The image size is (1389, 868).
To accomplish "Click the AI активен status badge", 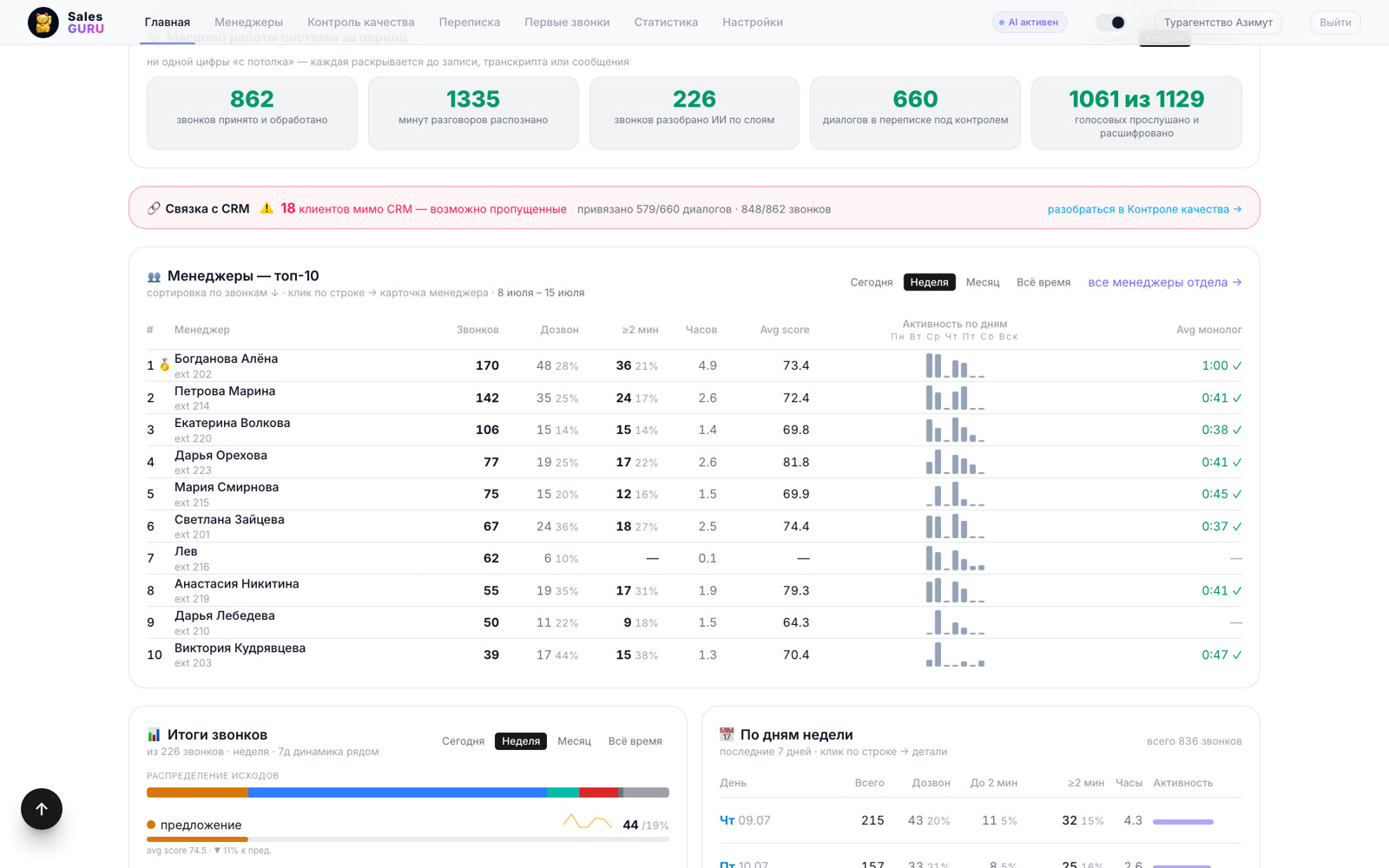I will (x=1030, y=23).
